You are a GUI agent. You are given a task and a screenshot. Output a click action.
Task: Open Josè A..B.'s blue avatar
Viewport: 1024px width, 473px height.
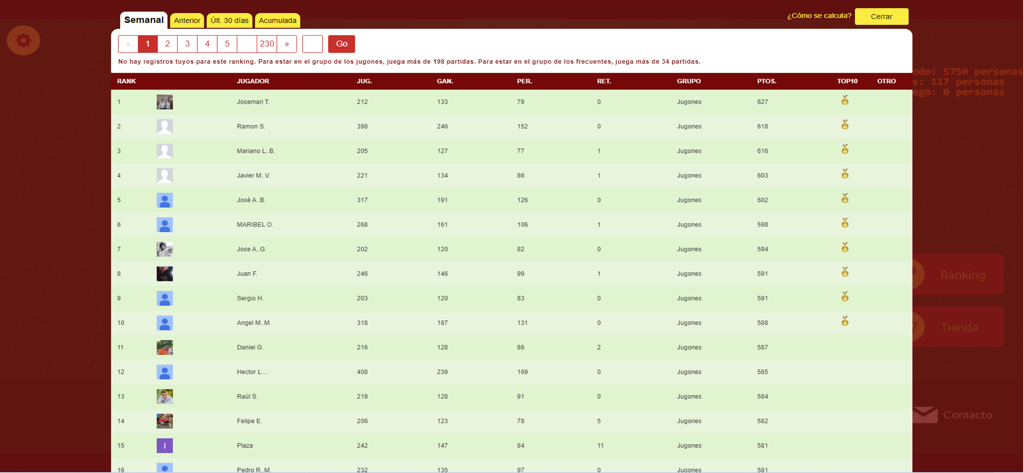165,200
